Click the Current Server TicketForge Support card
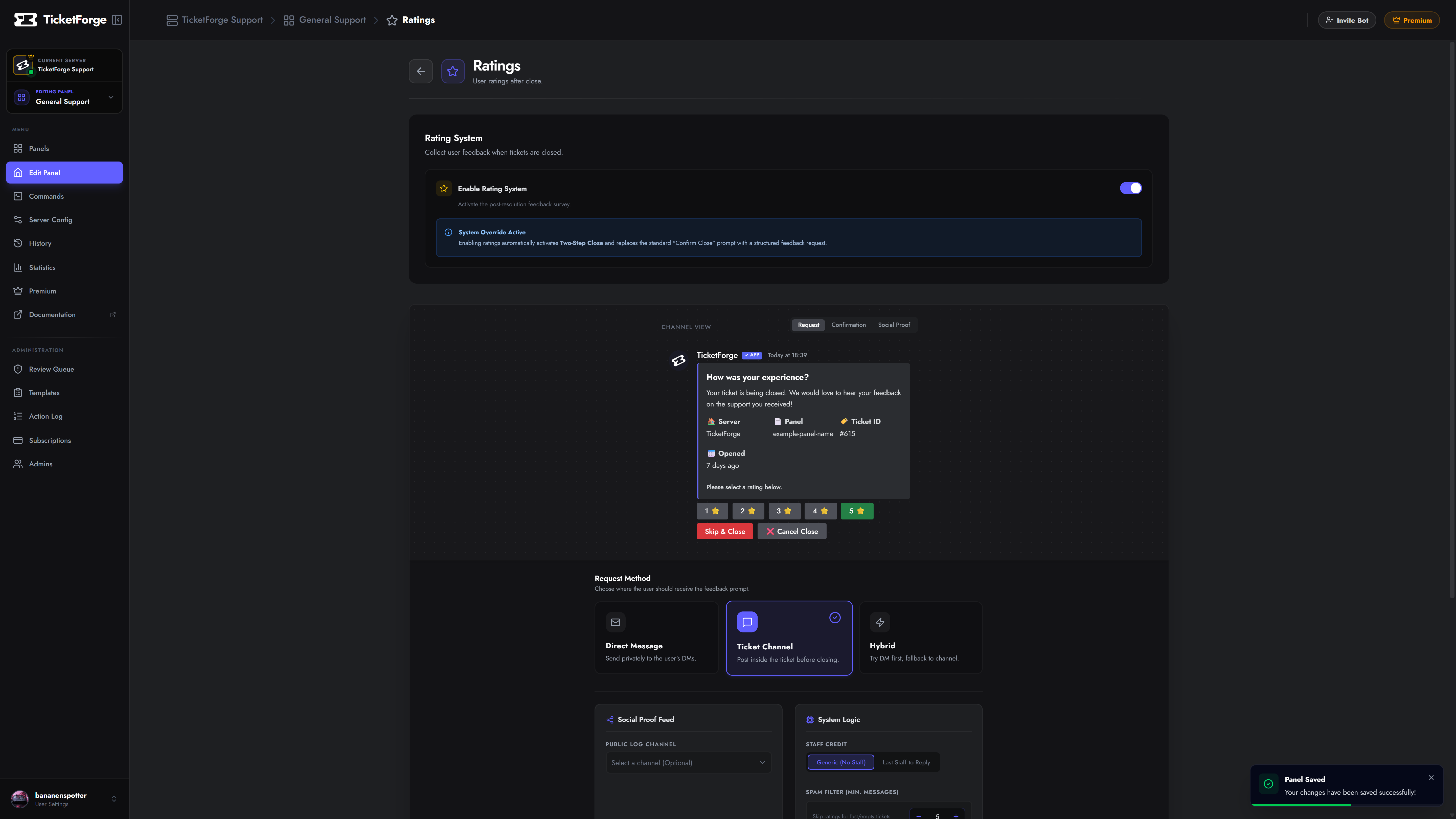 coord(64,65)
